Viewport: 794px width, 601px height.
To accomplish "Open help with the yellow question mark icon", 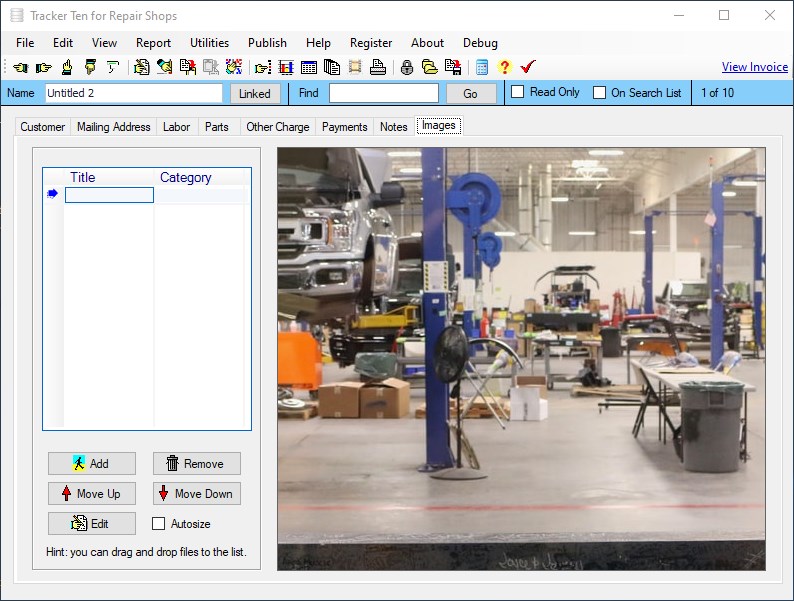I will [504, 68].
